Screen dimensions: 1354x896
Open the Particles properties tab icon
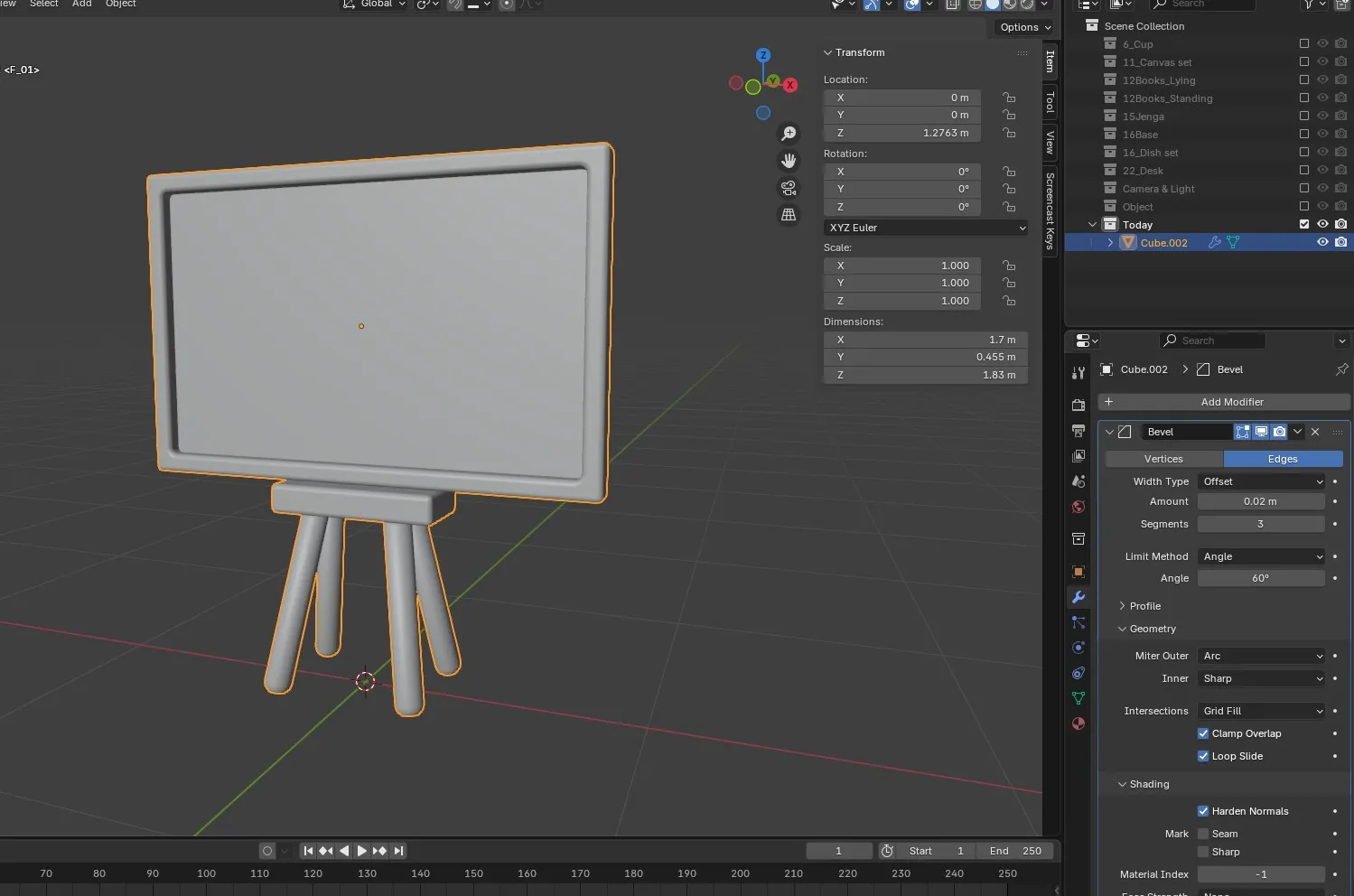(x=1078, y=622)
